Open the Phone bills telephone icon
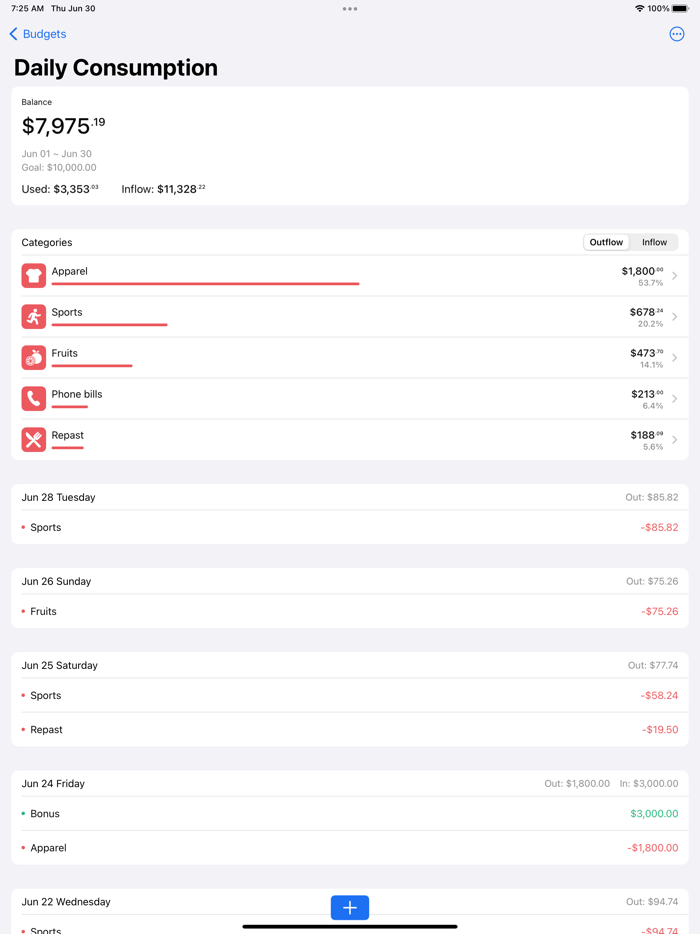This screenshot has height=934, width=700. [33, 398]
